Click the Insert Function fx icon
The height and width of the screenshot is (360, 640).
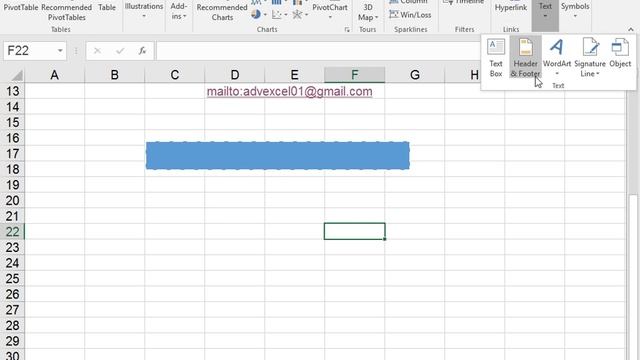pos(142,51)
